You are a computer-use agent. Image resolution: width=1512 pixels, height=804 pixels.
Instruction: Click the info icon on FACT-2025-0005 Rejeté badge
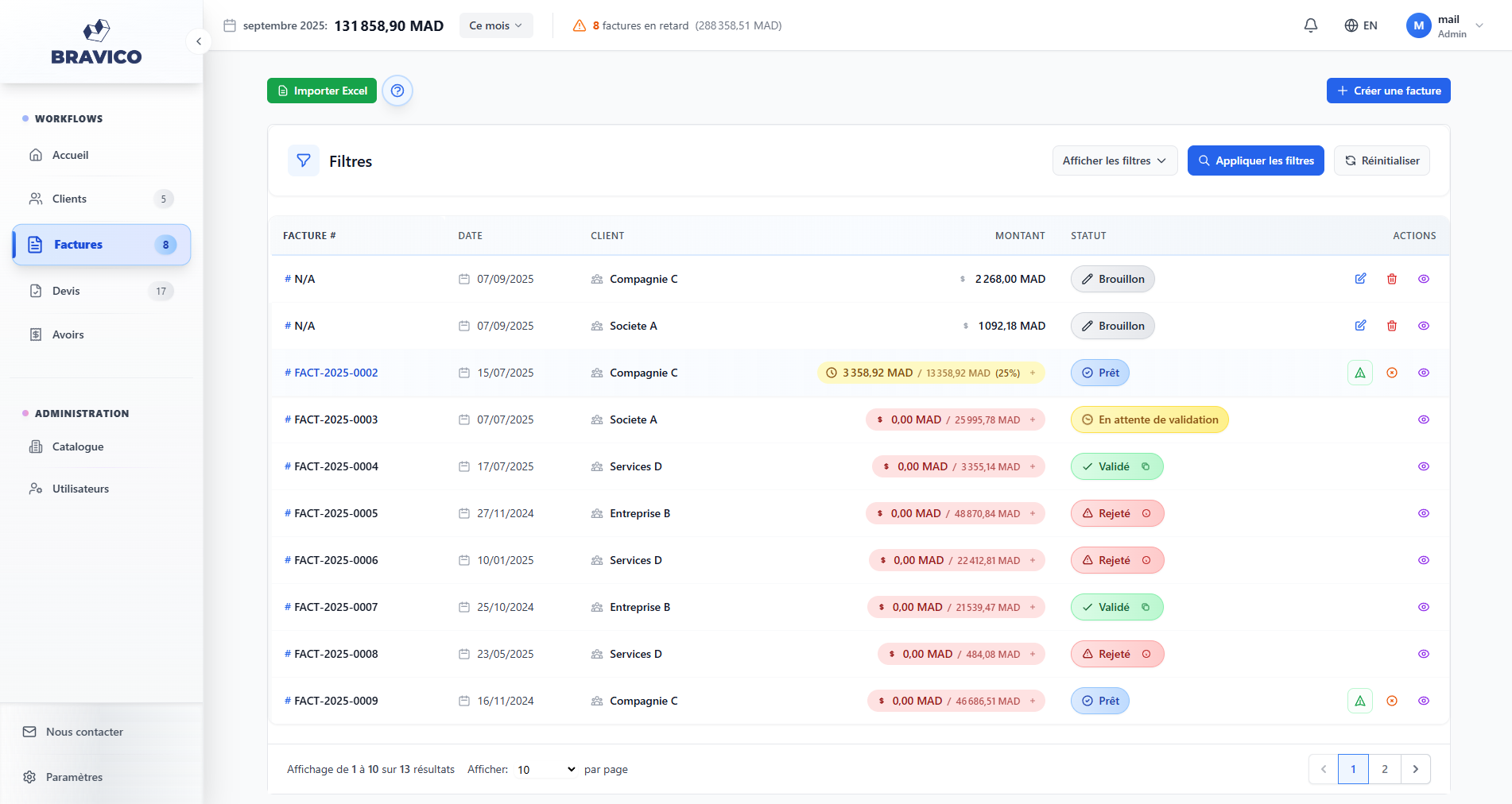click(x=1146, y=513)
